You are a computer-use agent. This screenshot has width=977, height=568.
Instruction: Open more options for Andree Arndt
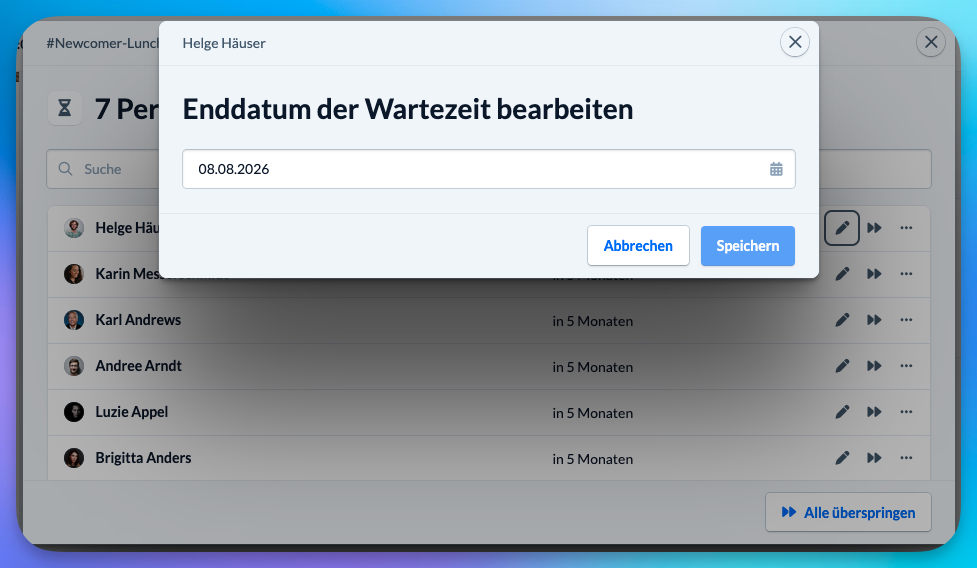(906, 366)
